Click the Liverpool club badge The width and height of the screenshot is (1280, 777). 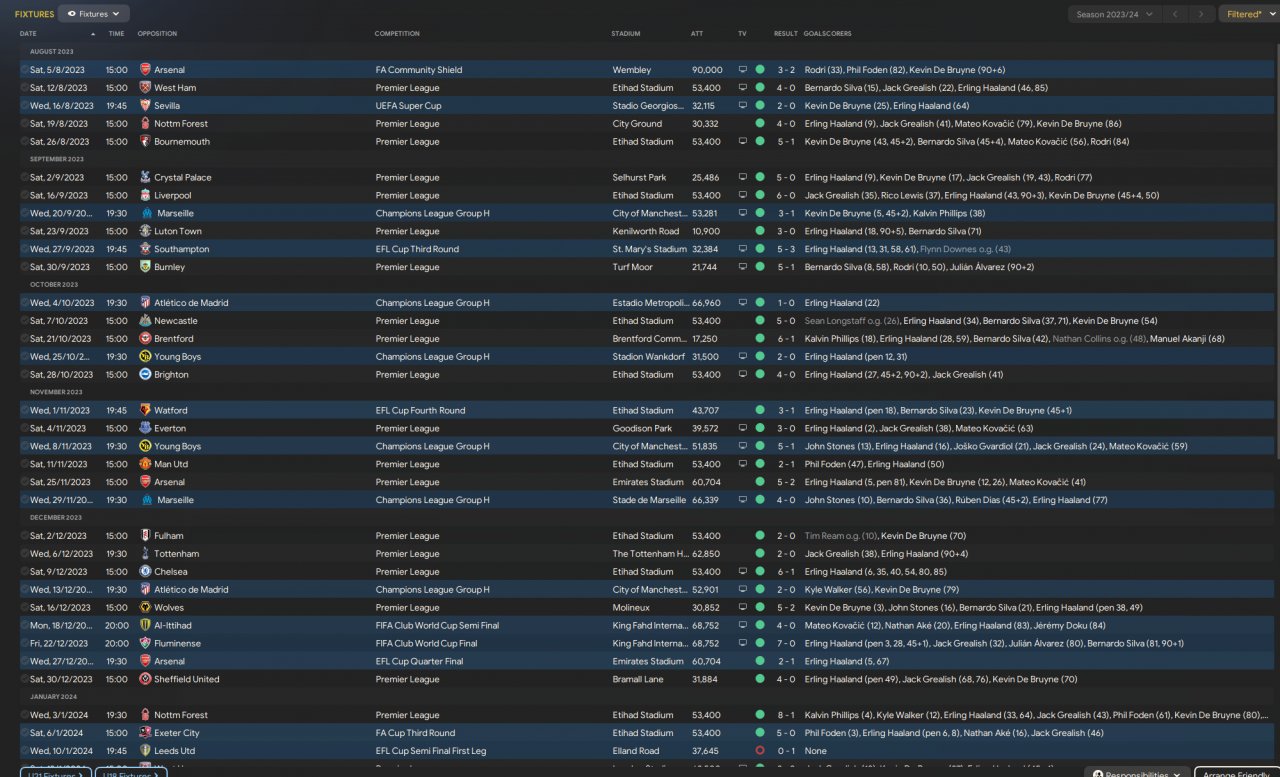point(145,196)
